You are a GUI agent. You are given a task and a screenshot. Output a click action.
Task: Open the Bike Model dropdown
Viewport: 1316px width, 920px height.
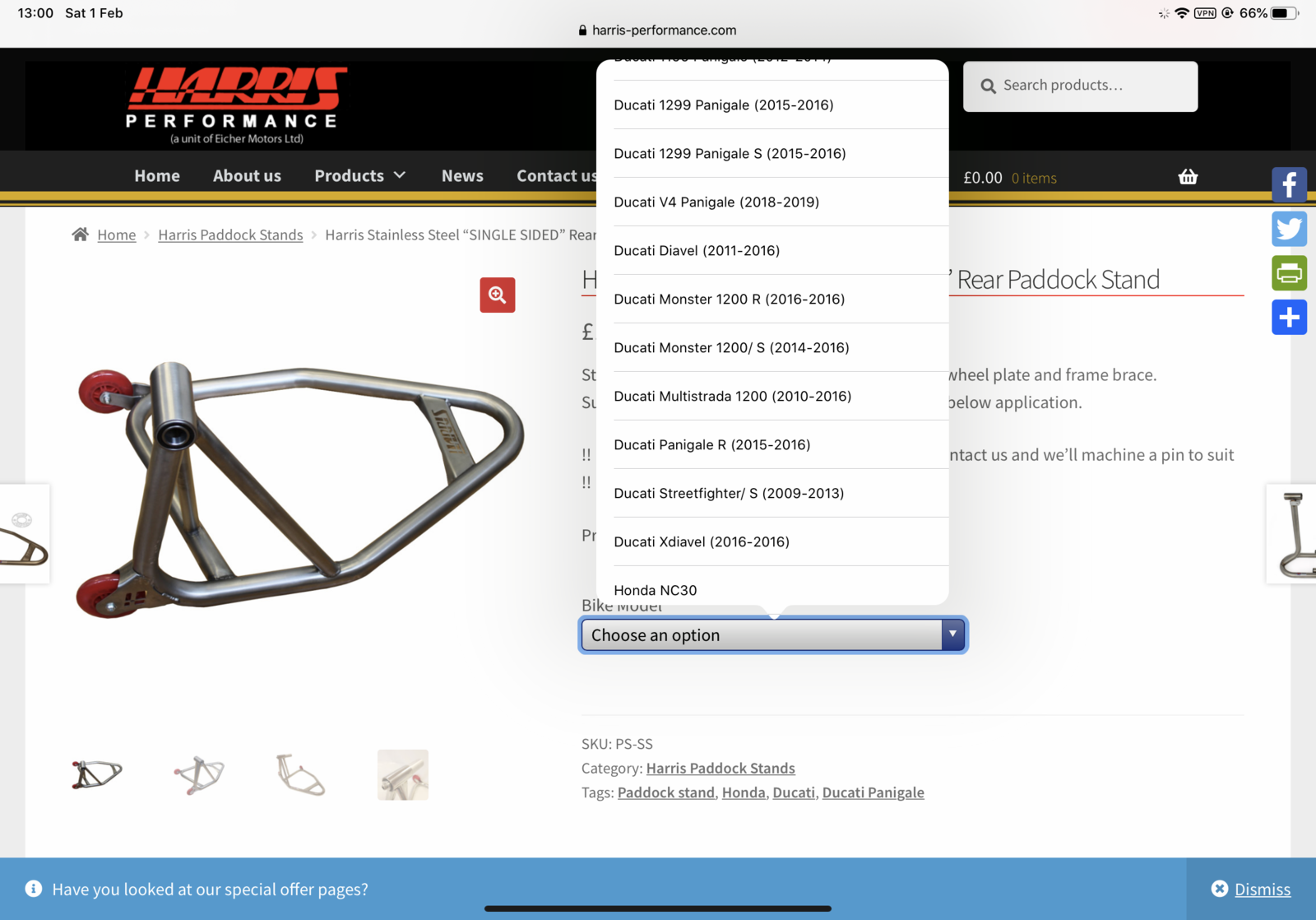tap(772, 635)
